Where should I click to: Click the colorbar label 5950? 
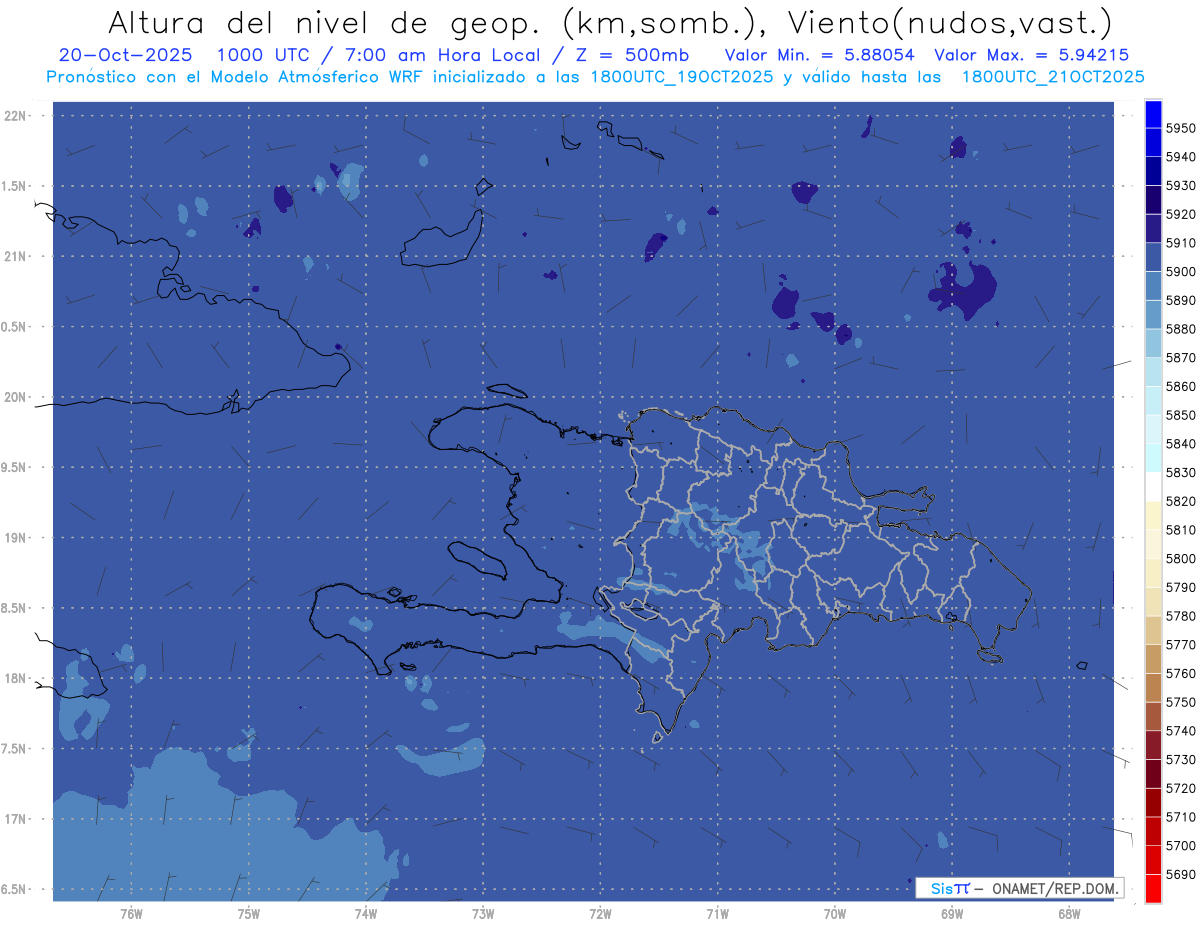1180,128
